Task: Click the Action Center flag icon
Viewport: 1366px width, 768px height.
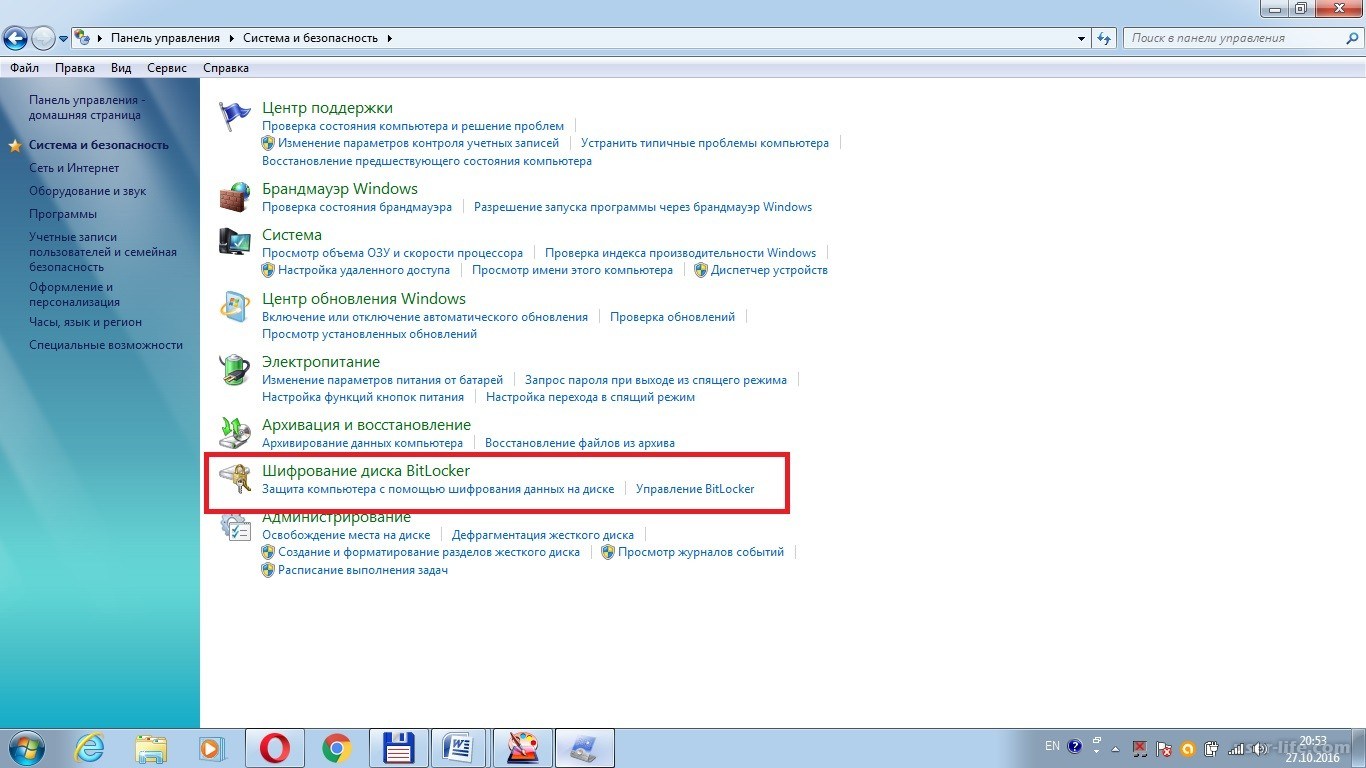Action: [x=235, y=116]
